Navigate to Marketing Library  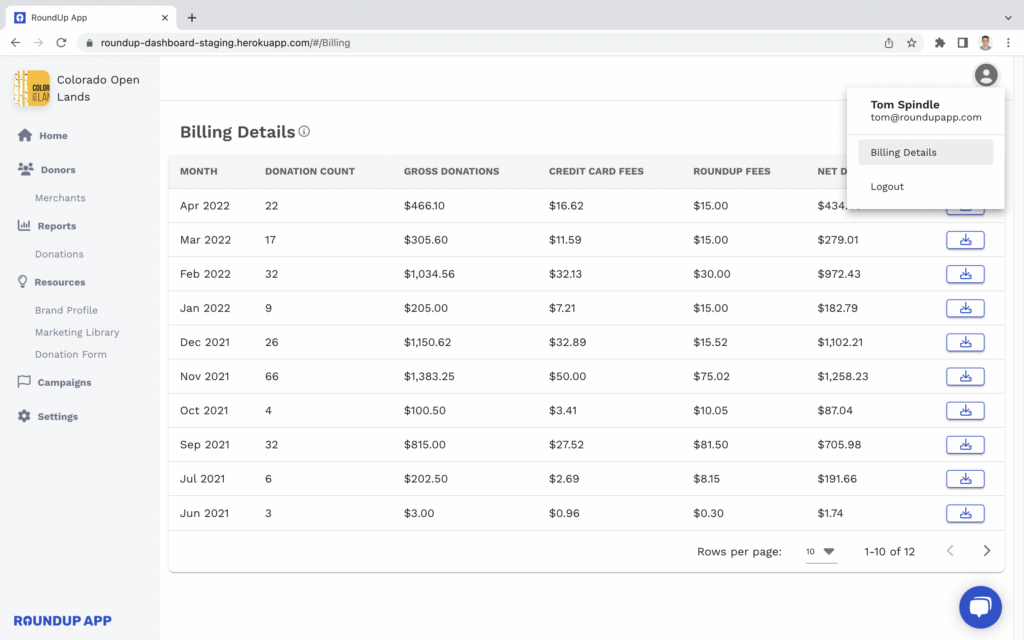pos(77,332)
